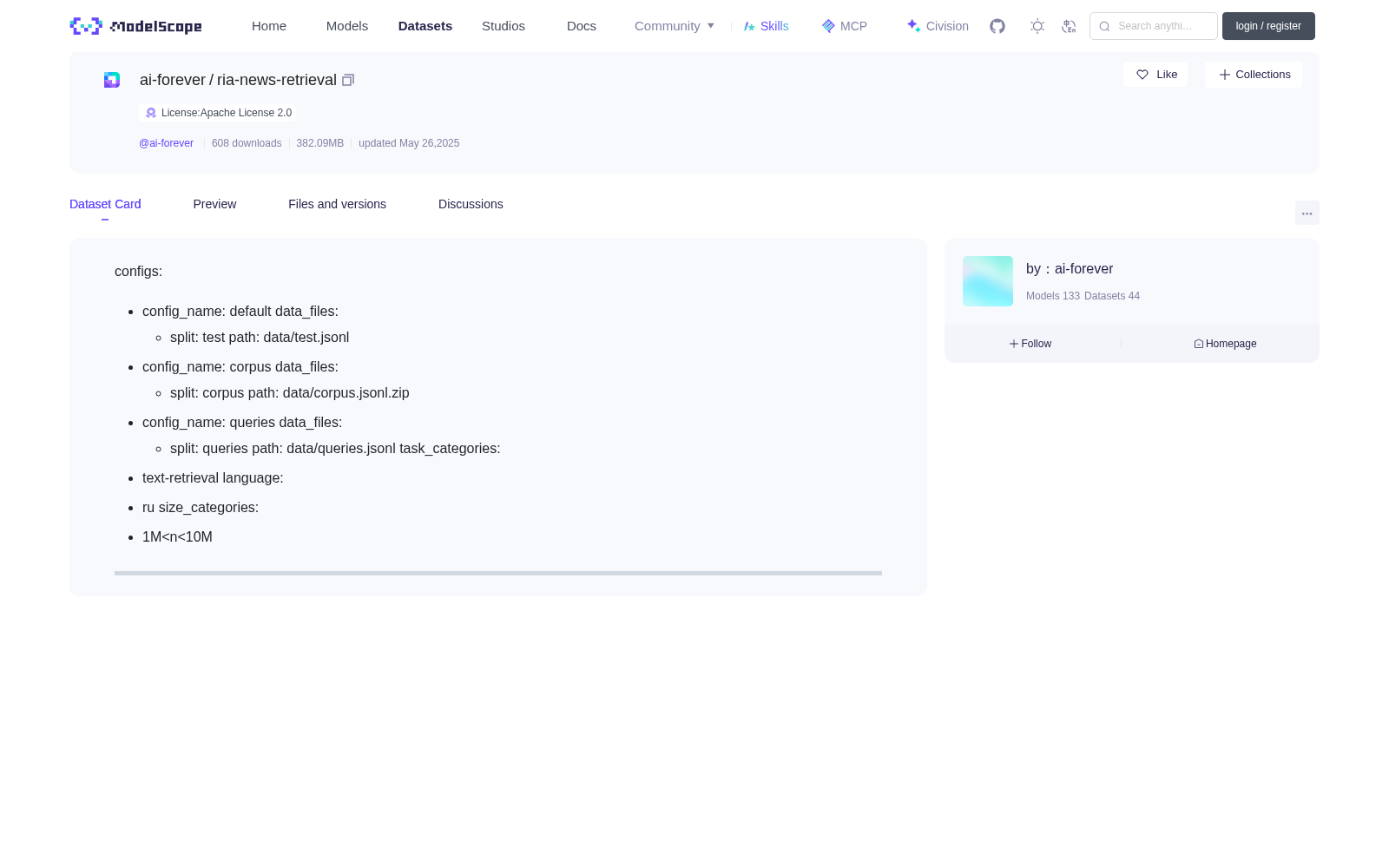Click the updated May 26,2025 text
Image resolution: width=1389 pixels, height=868 pixels.
coord(409,143)
